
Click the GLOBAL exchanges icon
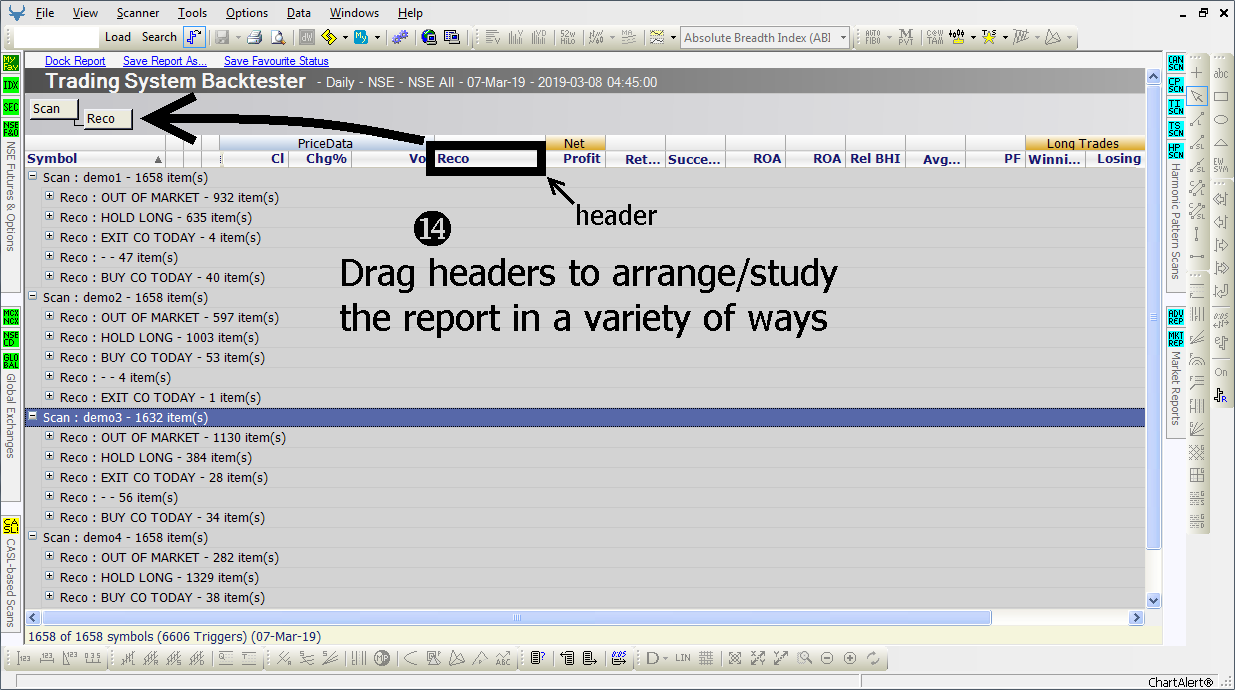11,361
